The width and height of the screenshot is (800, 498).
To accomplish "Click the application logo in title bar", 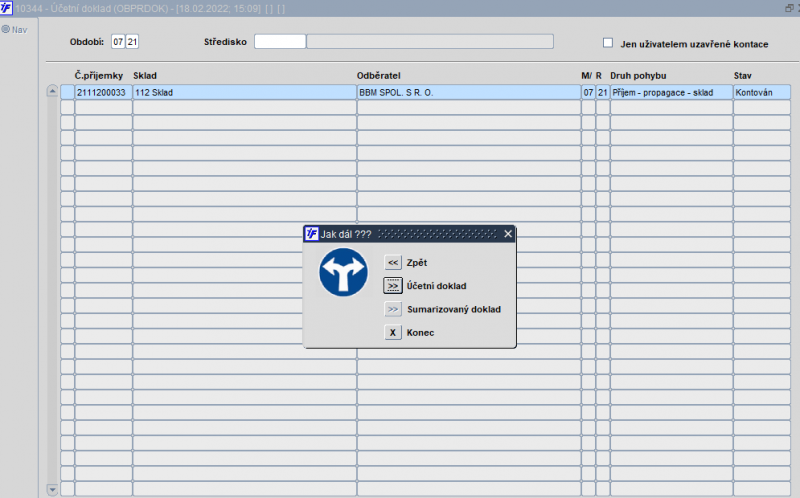I will coord(6,8).
